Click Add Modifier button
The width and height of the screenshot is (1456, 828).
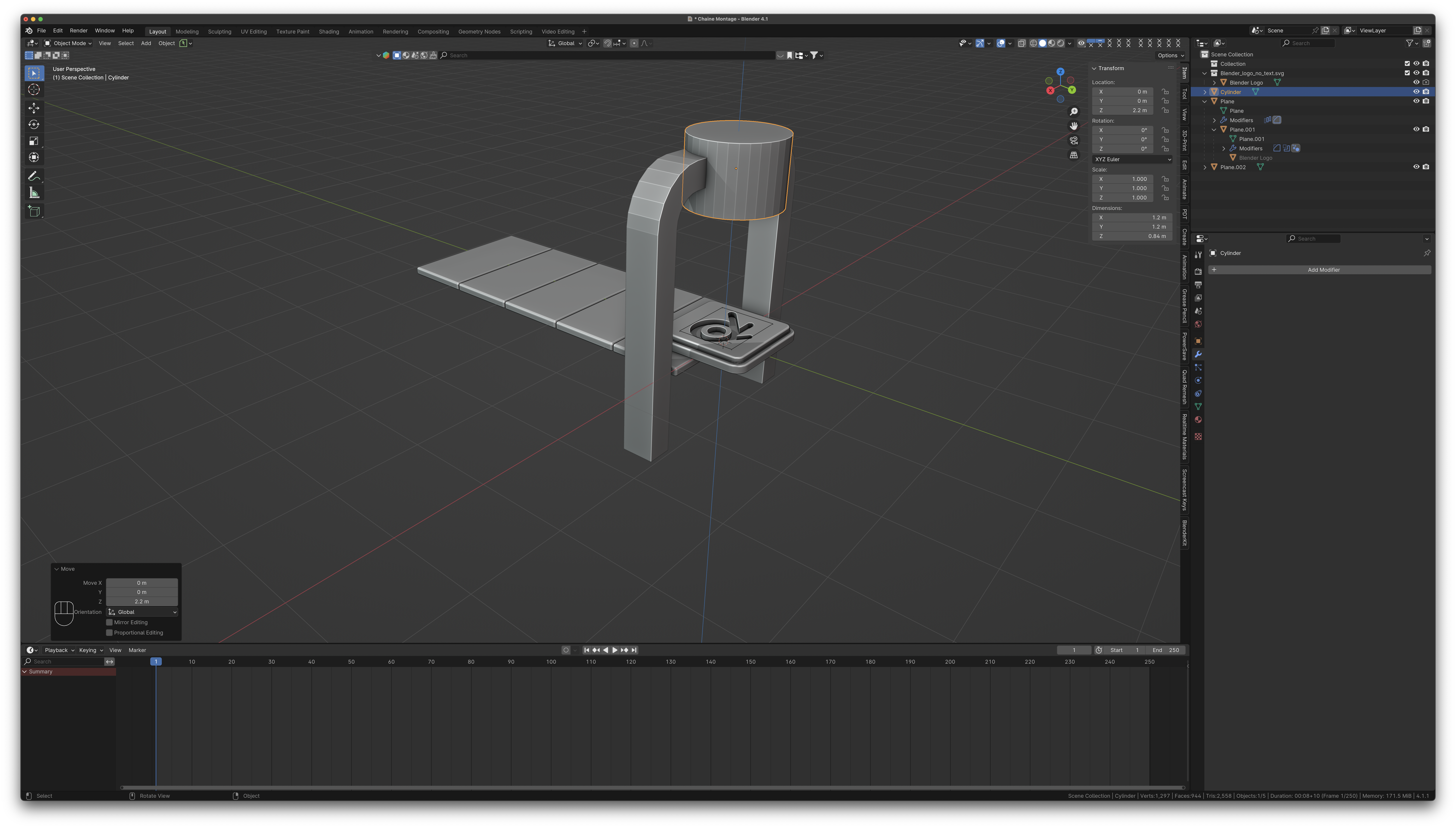1319,270
